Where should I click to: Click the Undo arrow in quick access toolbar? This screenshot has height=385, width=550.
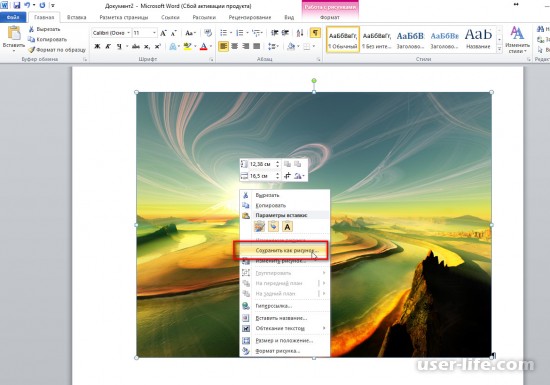[x=27, y=5]
